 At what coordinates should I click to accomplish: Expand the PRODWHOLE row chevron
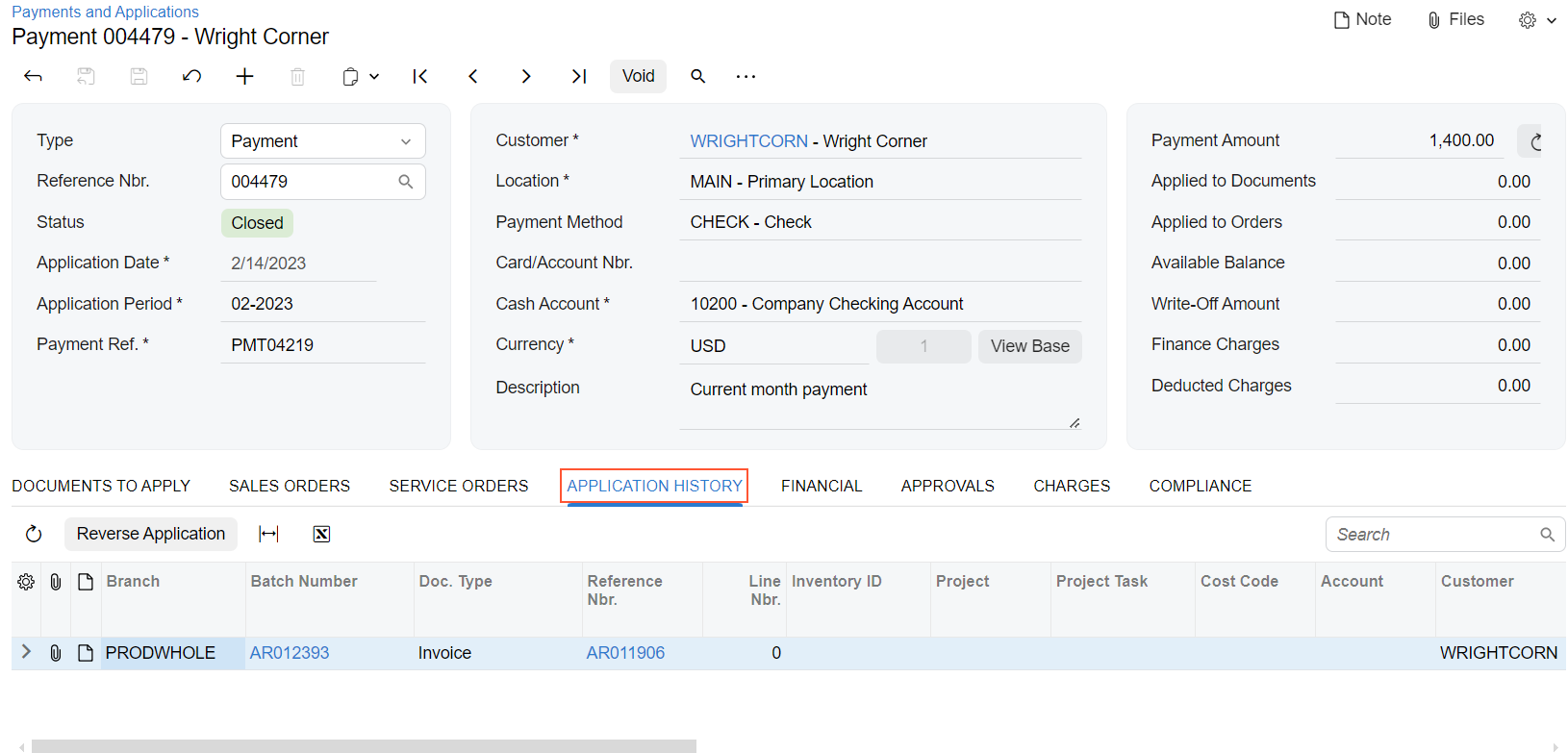tap(26, 652)
